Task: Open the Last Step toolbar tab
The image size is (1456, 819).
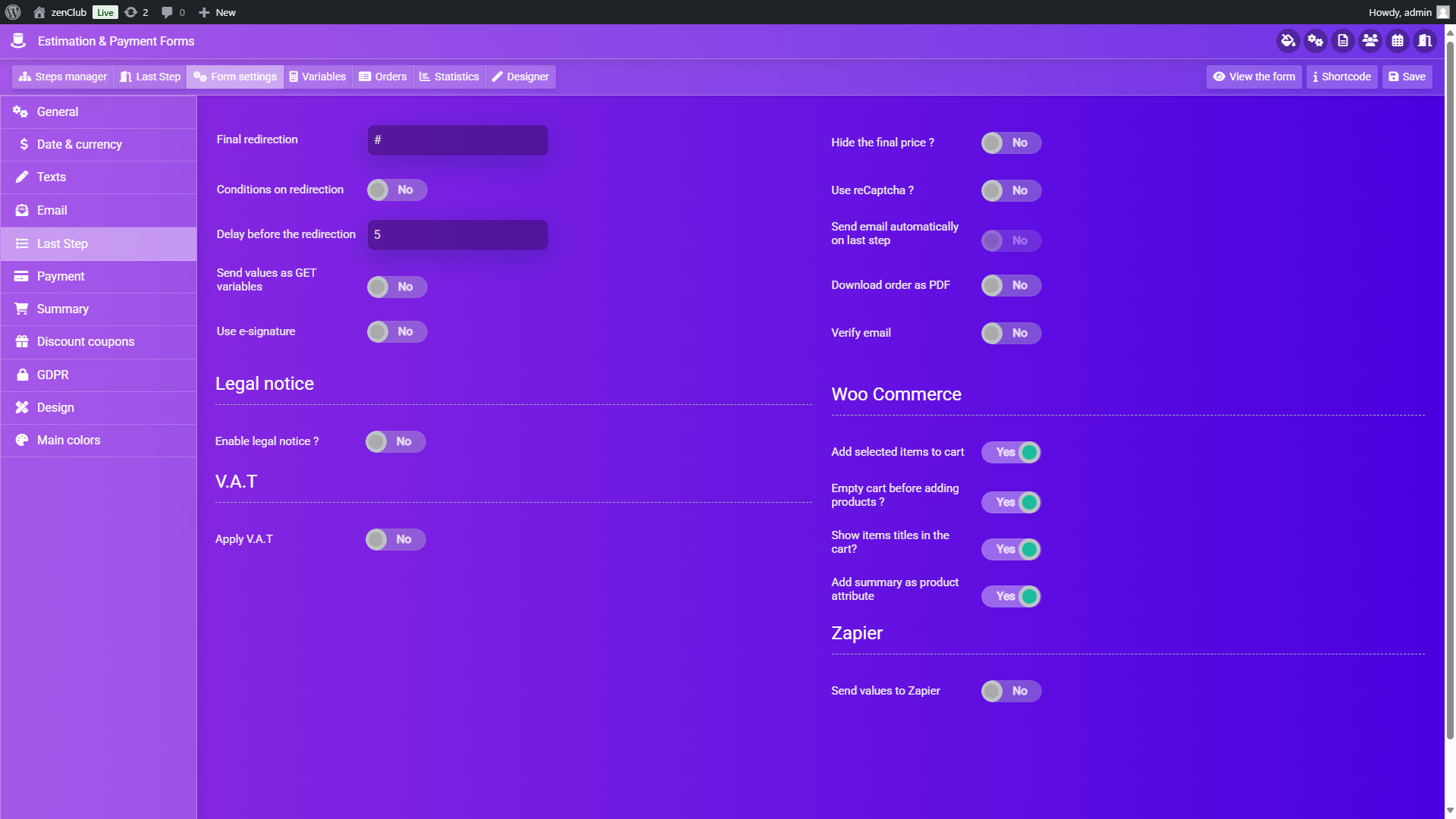Action: [150, 77]
